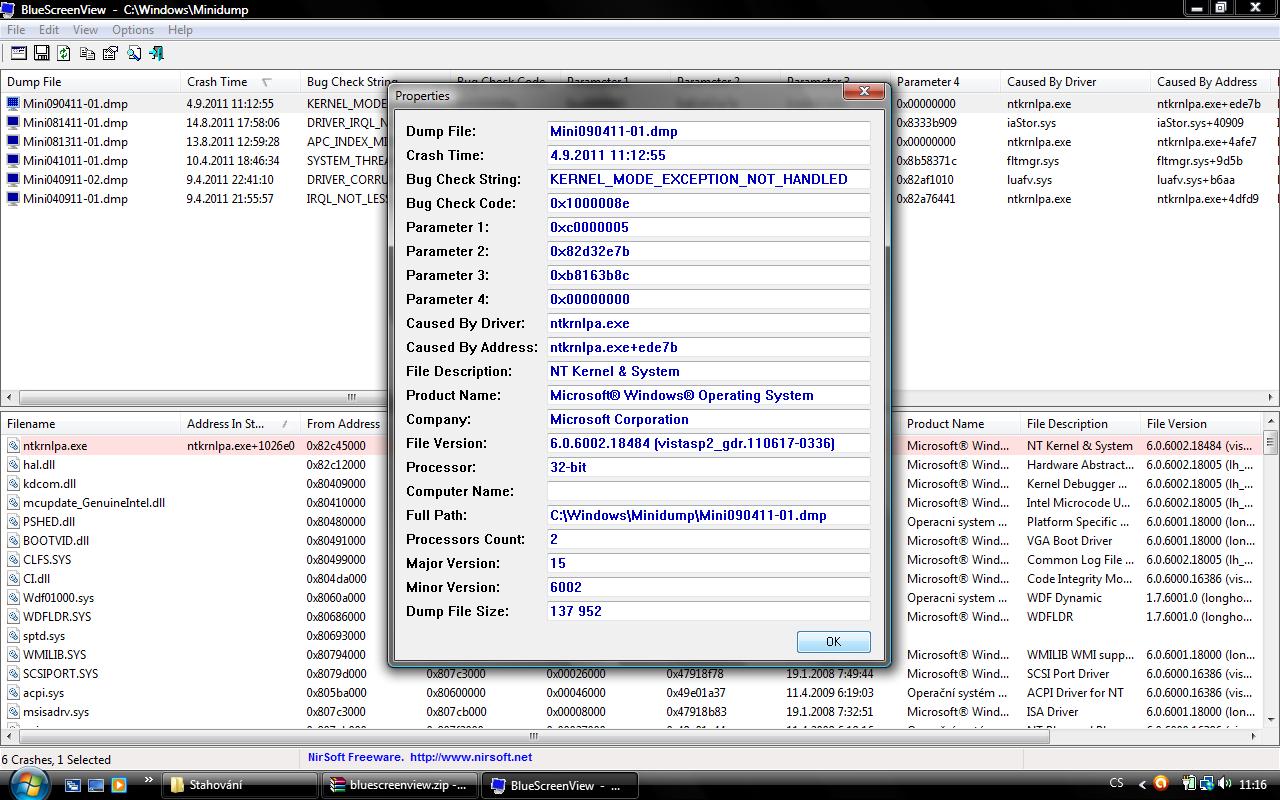Open the Windows Start orb
The width and height of the screenshot is (1280, 800).
28,784
